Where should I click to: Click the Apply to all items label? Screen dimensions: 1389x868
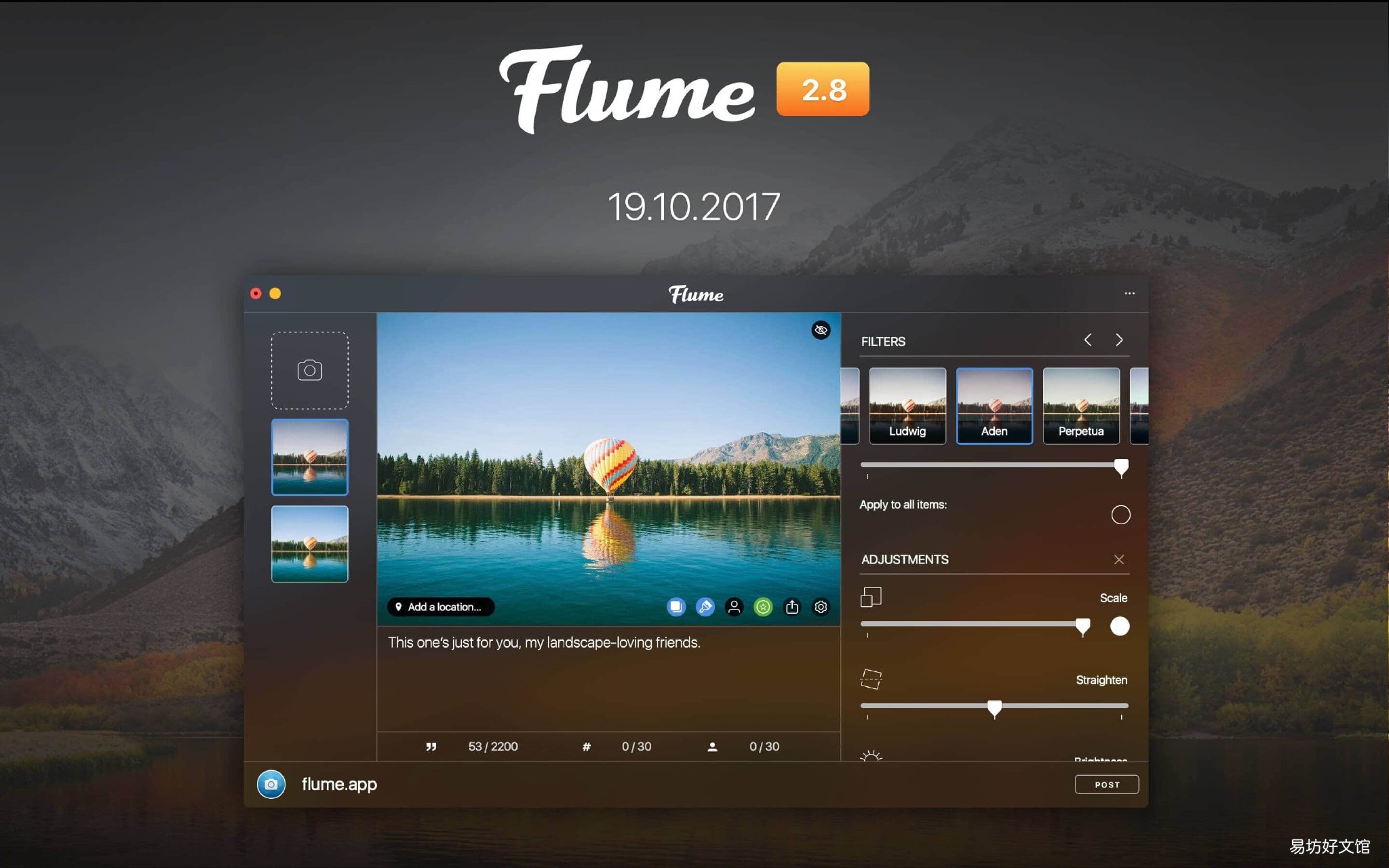(903, 505)
